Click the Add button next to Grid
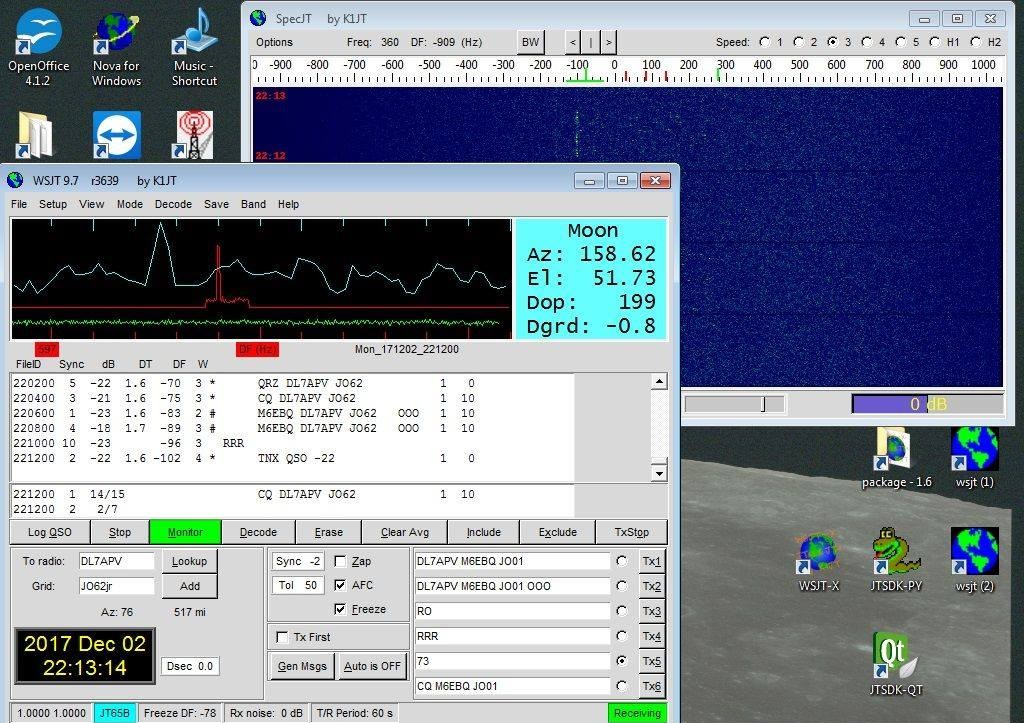This screenshot has width=1024, height=723. click(x=189, y=586)
